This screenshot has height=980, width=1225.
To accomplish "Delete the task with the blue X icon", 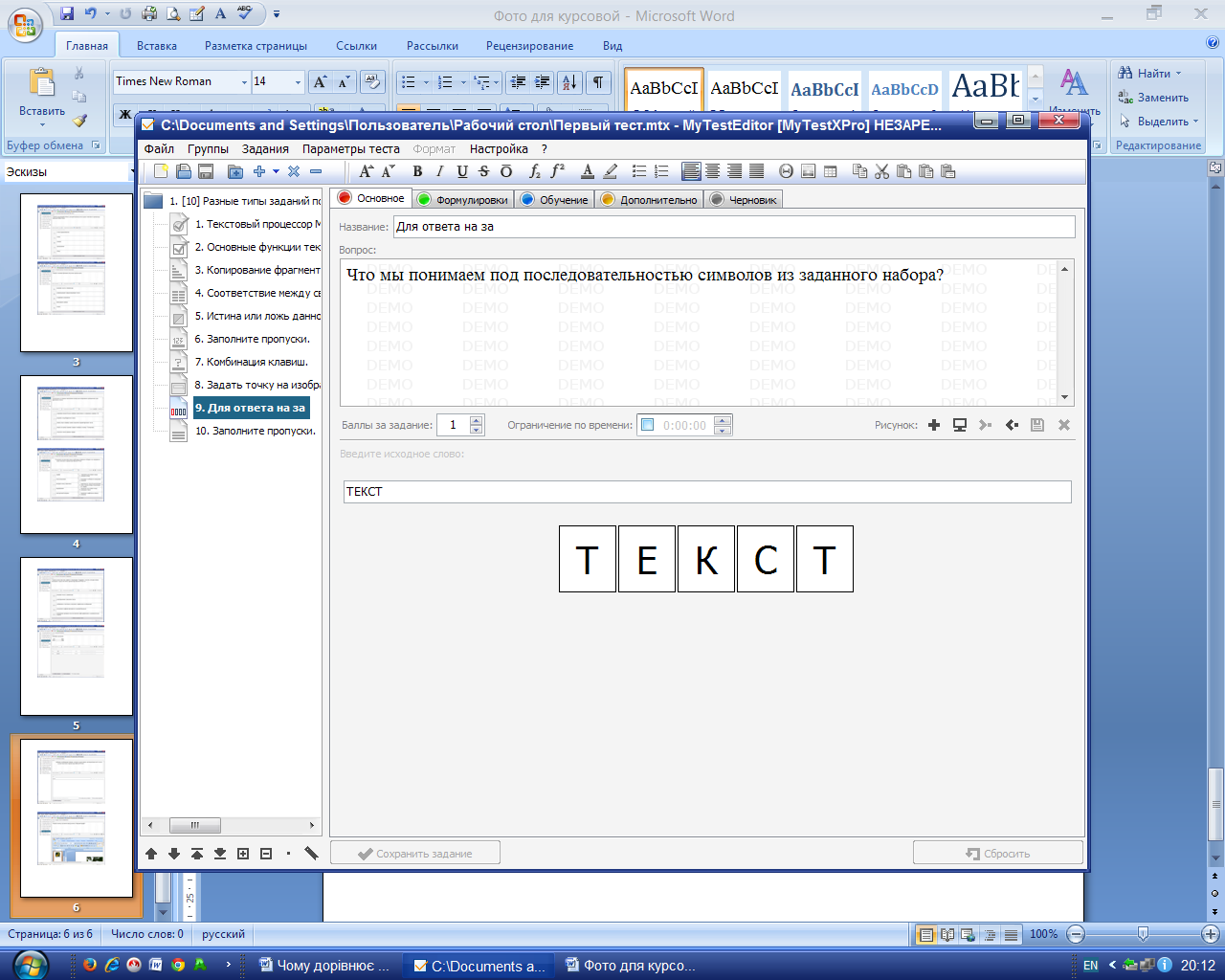I will point(294,171).
